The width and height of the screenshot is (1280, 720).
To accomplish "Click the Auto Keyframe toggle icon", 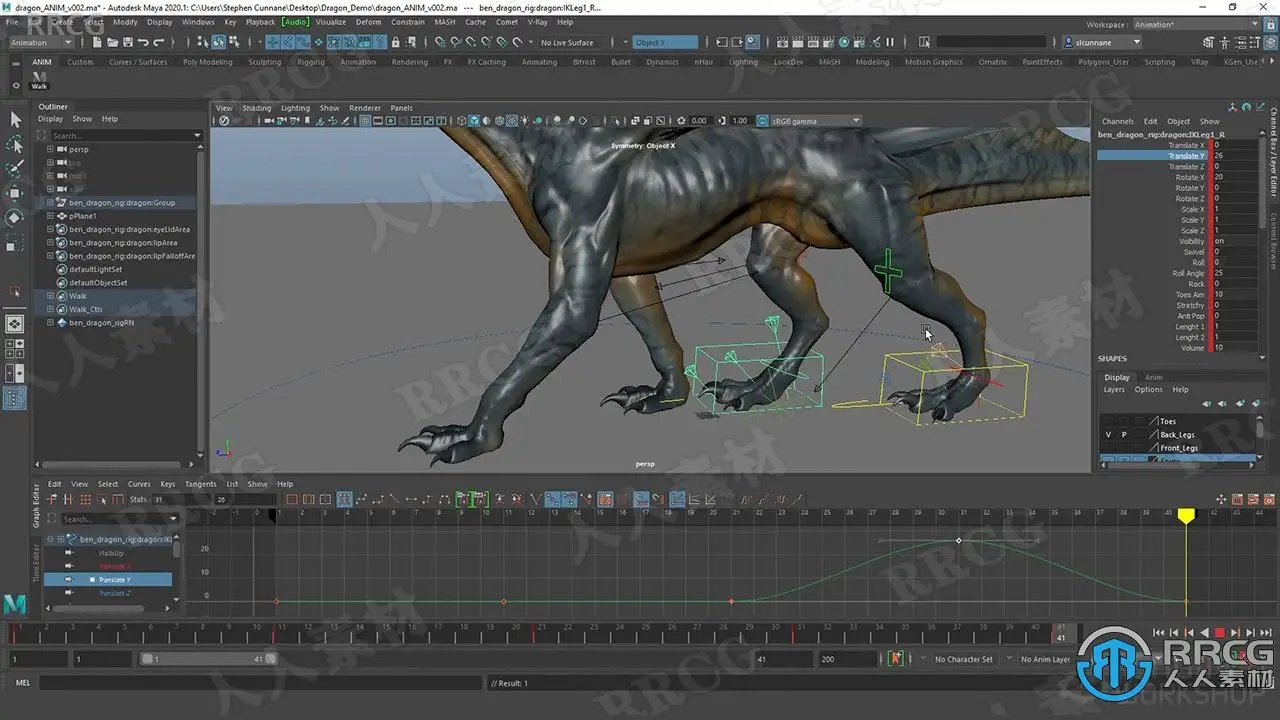I will pyautogui.click(x=895, y=659).
